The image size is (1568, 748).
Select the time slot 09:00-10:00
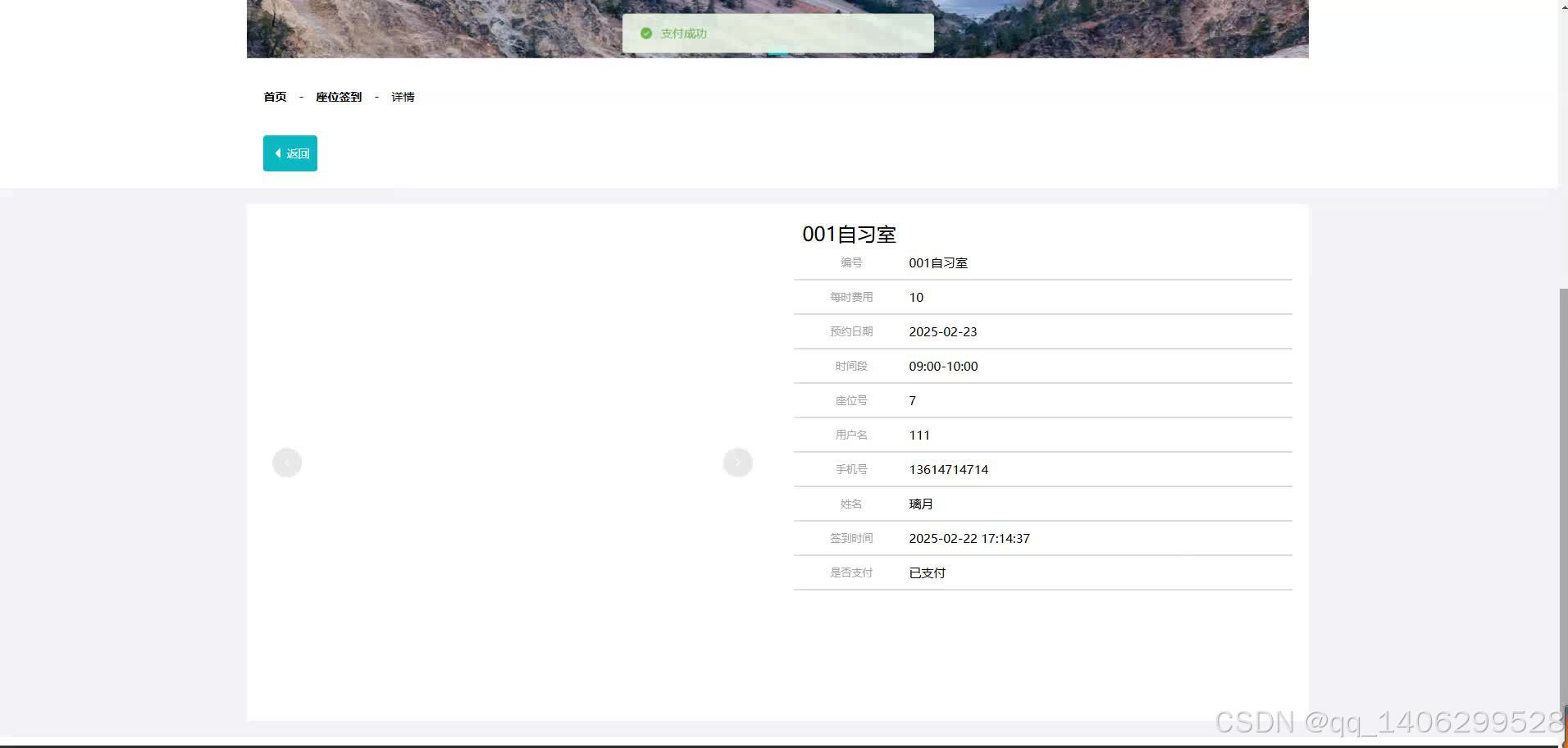click(x=943, y=366)
